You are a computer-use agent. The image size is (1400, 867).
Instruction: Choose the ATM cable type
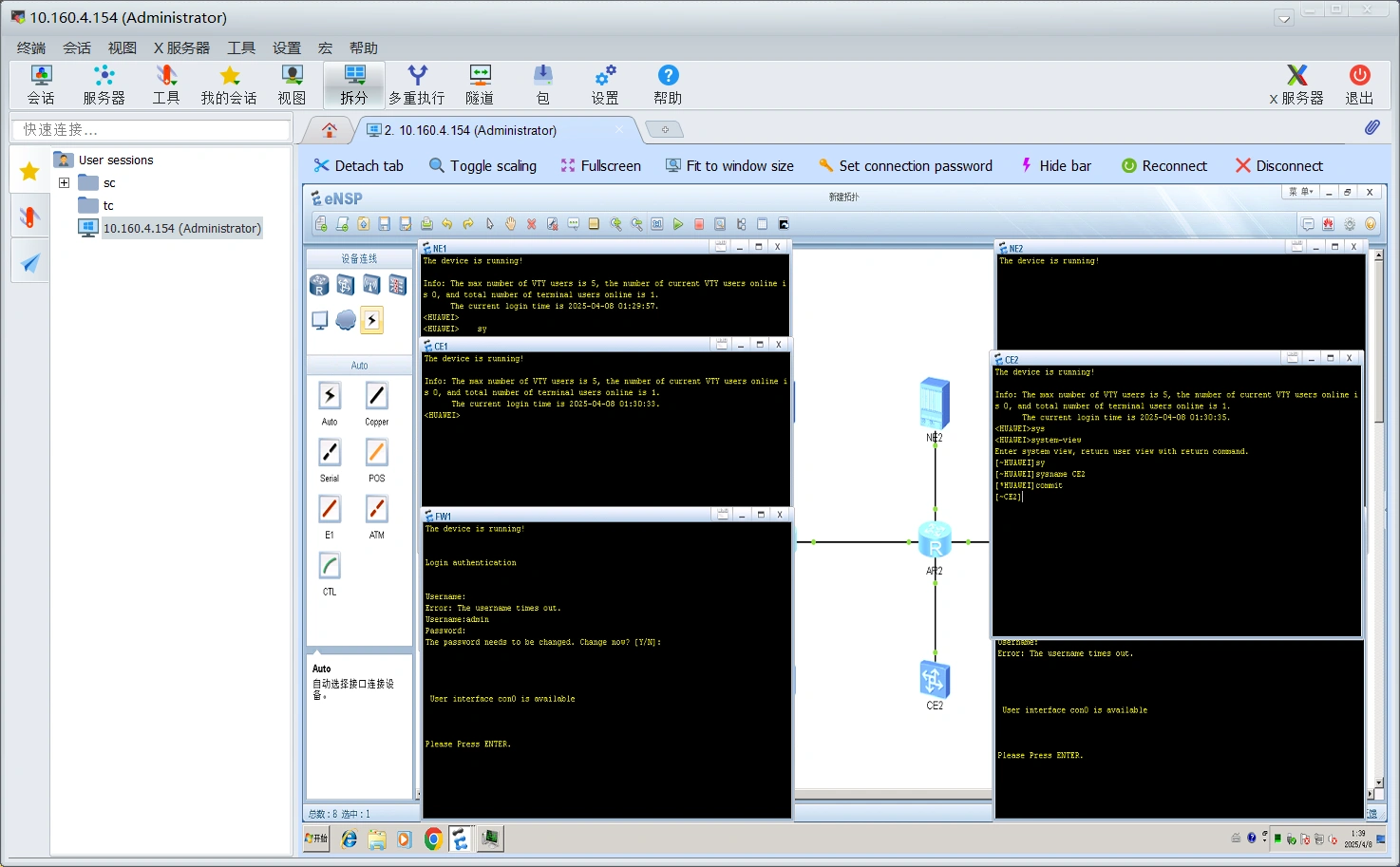[x=377, y=509]
